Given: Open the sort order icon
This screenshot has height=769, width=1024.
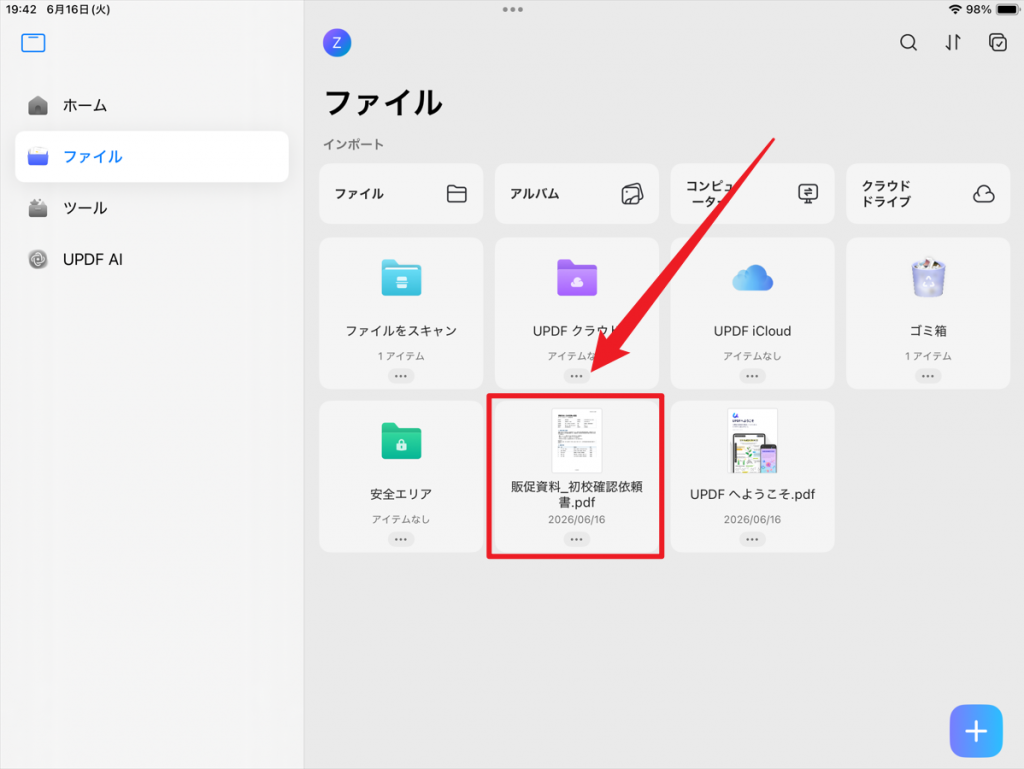Looking at the screenshot, I should coord(953,43).
